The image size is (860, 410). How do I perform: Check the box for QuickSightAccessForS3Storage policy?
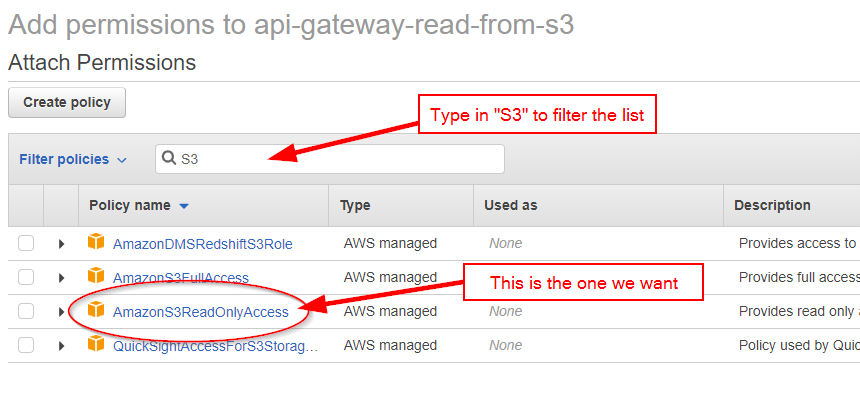(x=26, y=345)
